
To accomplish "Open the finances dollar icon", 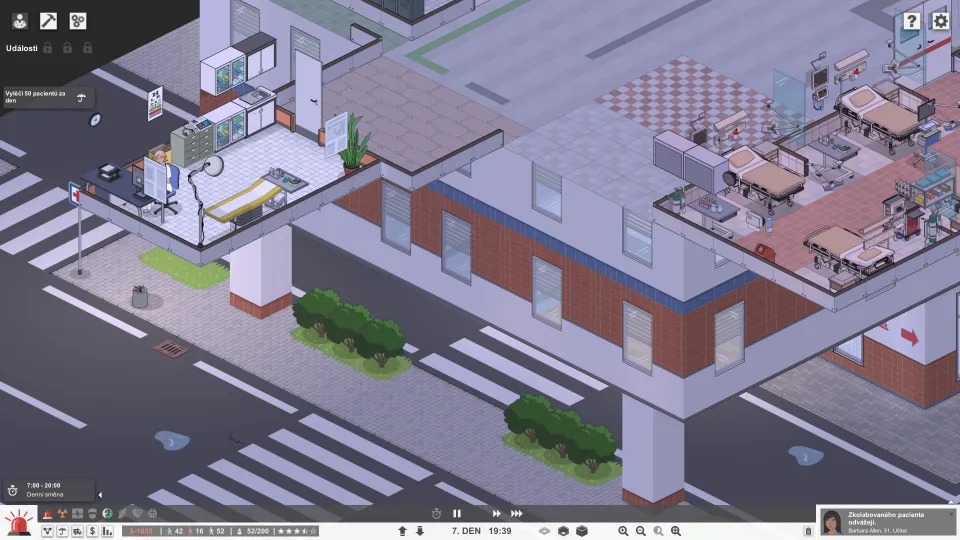I will click(92, 531).
